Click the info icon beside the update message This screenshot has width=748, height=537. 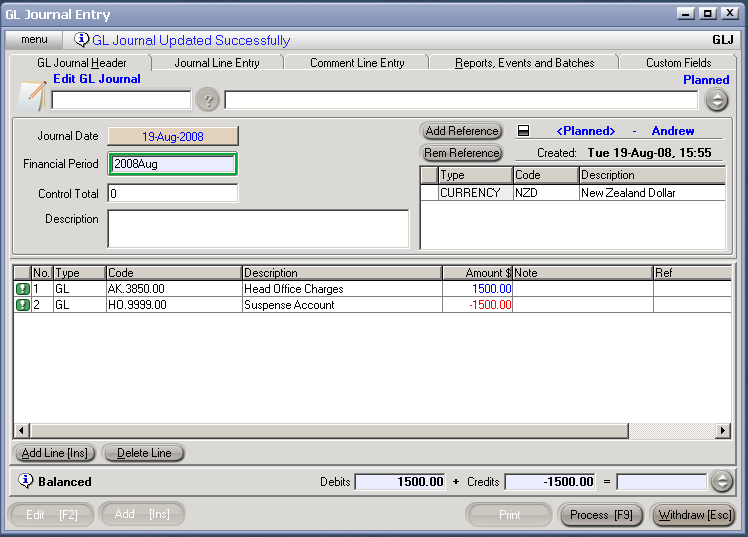click(81, 40)
